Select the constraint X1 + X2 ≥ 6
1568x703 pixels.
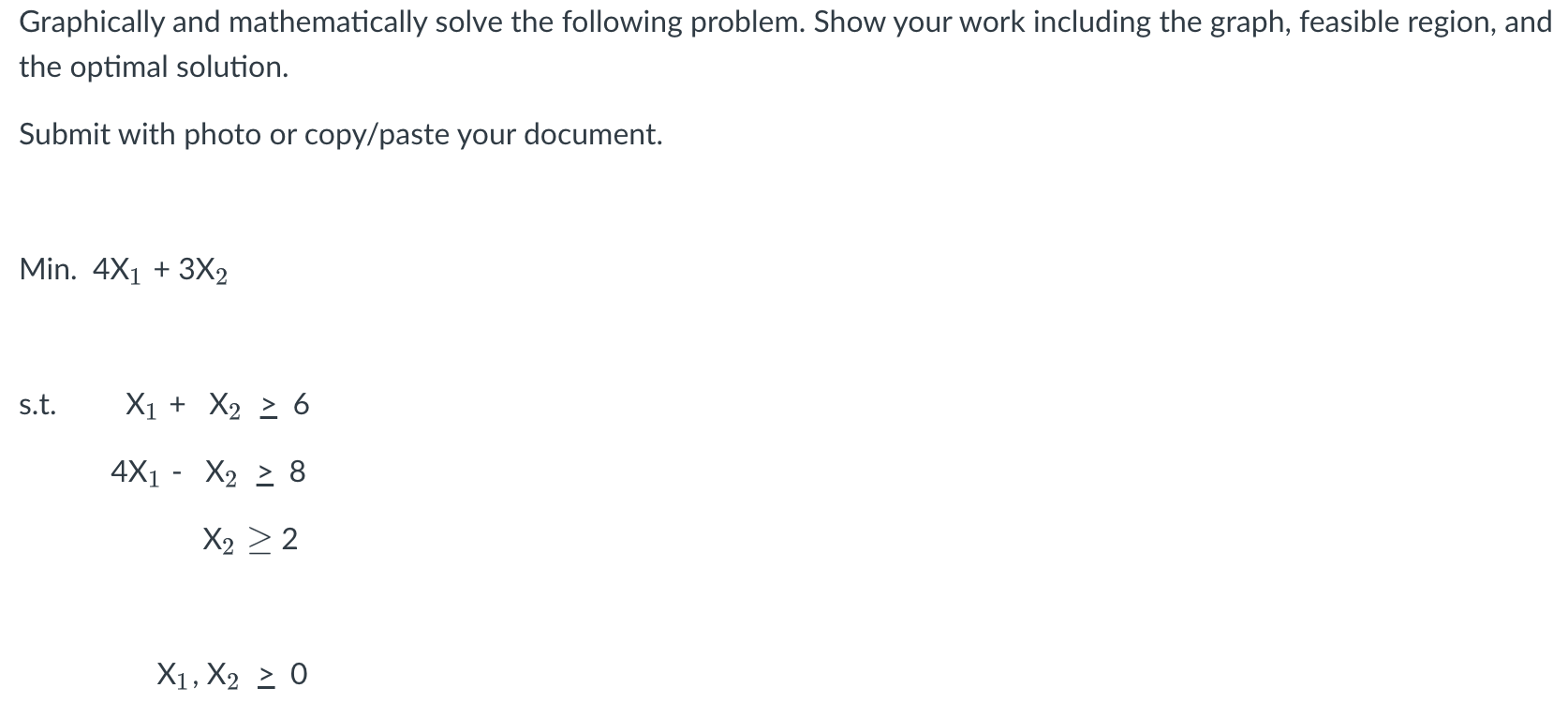[217, 406]
